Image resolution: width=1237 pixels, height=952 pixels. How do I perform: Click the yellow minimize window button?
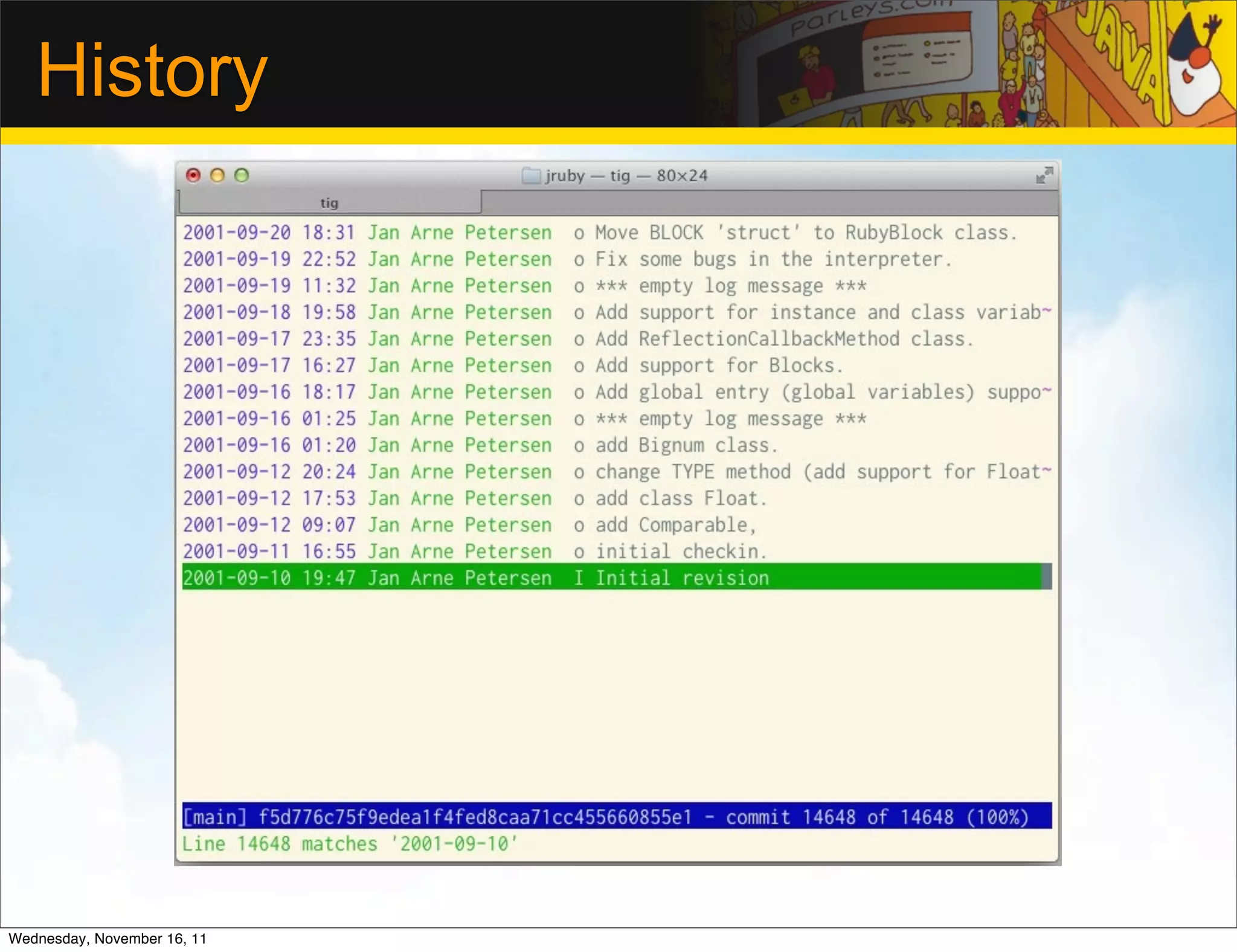pyautogui.click(x=217, y=175)
